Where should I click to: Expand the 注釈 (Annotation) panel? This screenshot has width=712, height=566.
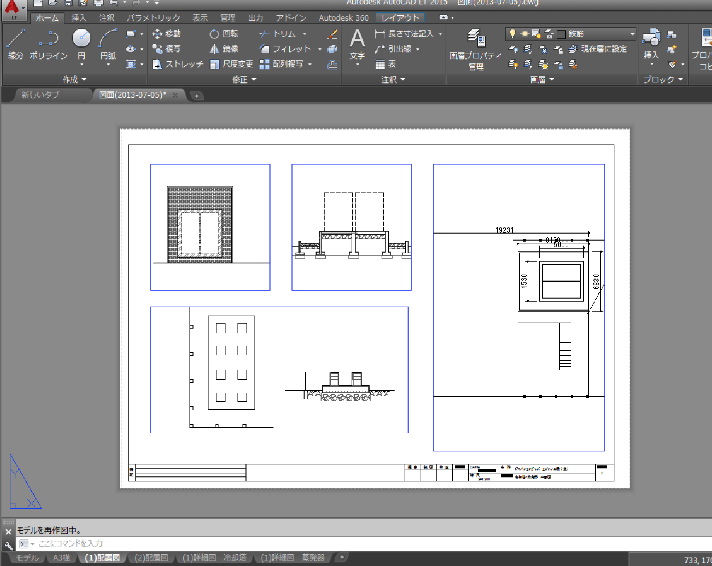[393, 79]
